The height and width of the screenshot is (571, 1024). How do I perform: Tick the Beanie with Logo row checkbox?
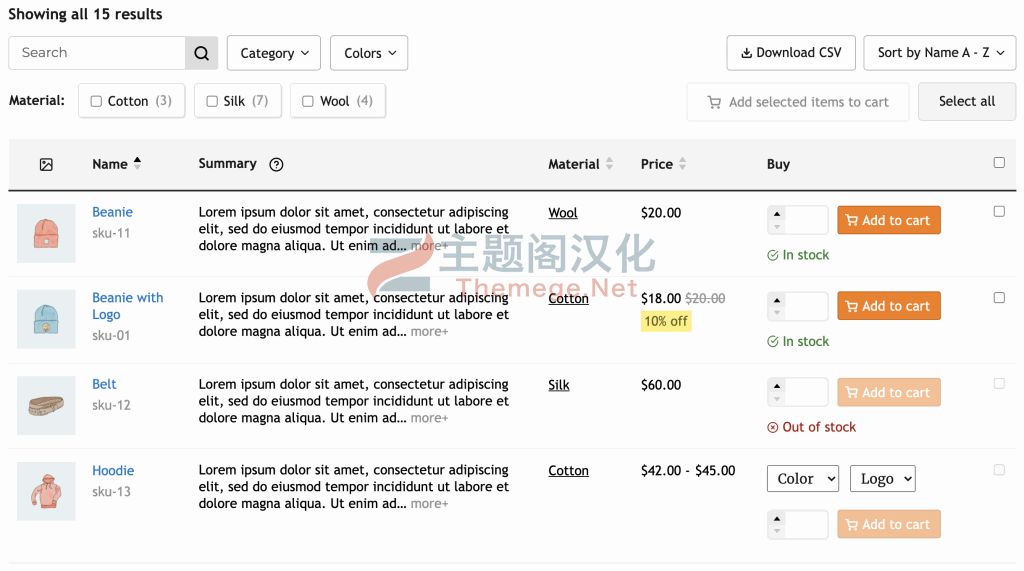[x=999, y=298]
